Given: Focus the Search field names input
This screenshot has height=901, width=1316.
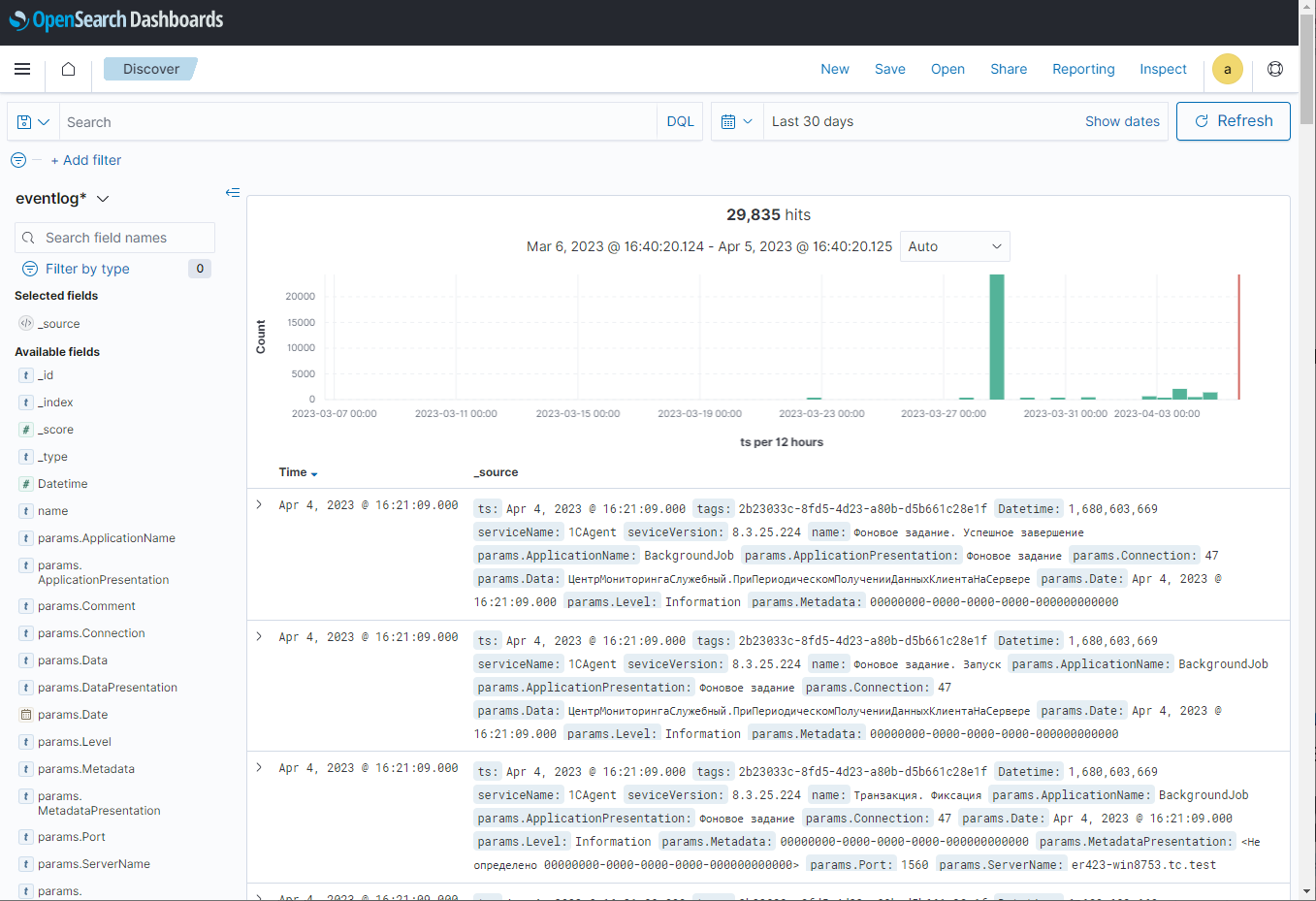Looking at the screenshot, I should 125,238.
